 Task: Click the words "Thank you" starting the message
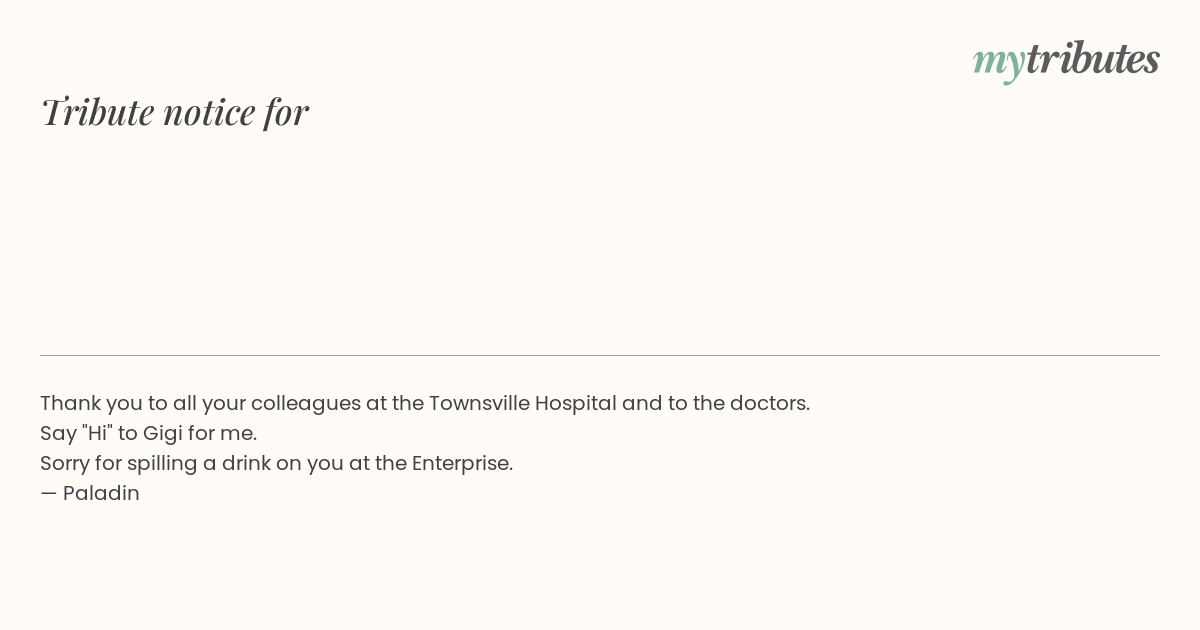coord(78,403)
